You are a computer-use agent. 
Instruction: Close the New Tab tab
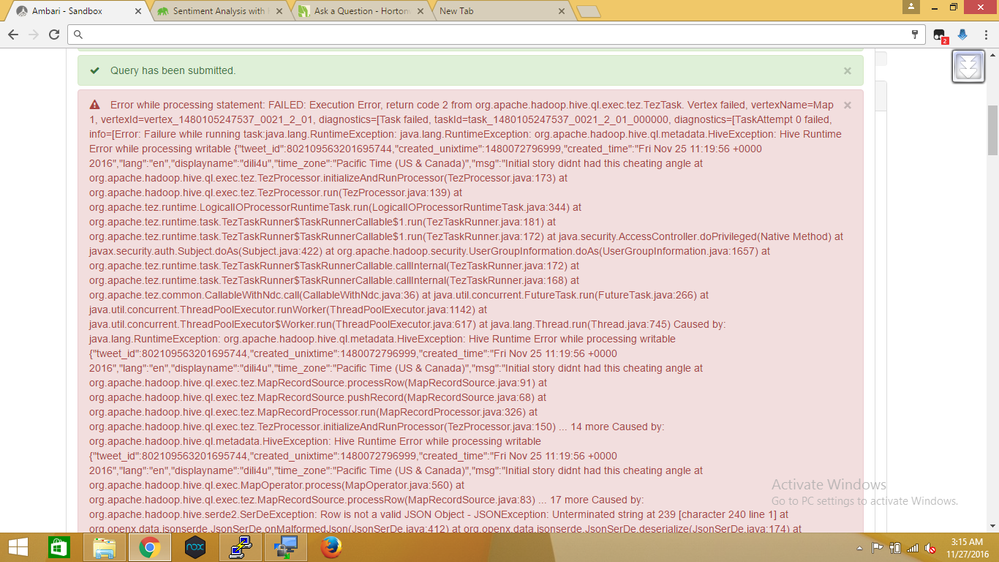click(x=561, y=11)
